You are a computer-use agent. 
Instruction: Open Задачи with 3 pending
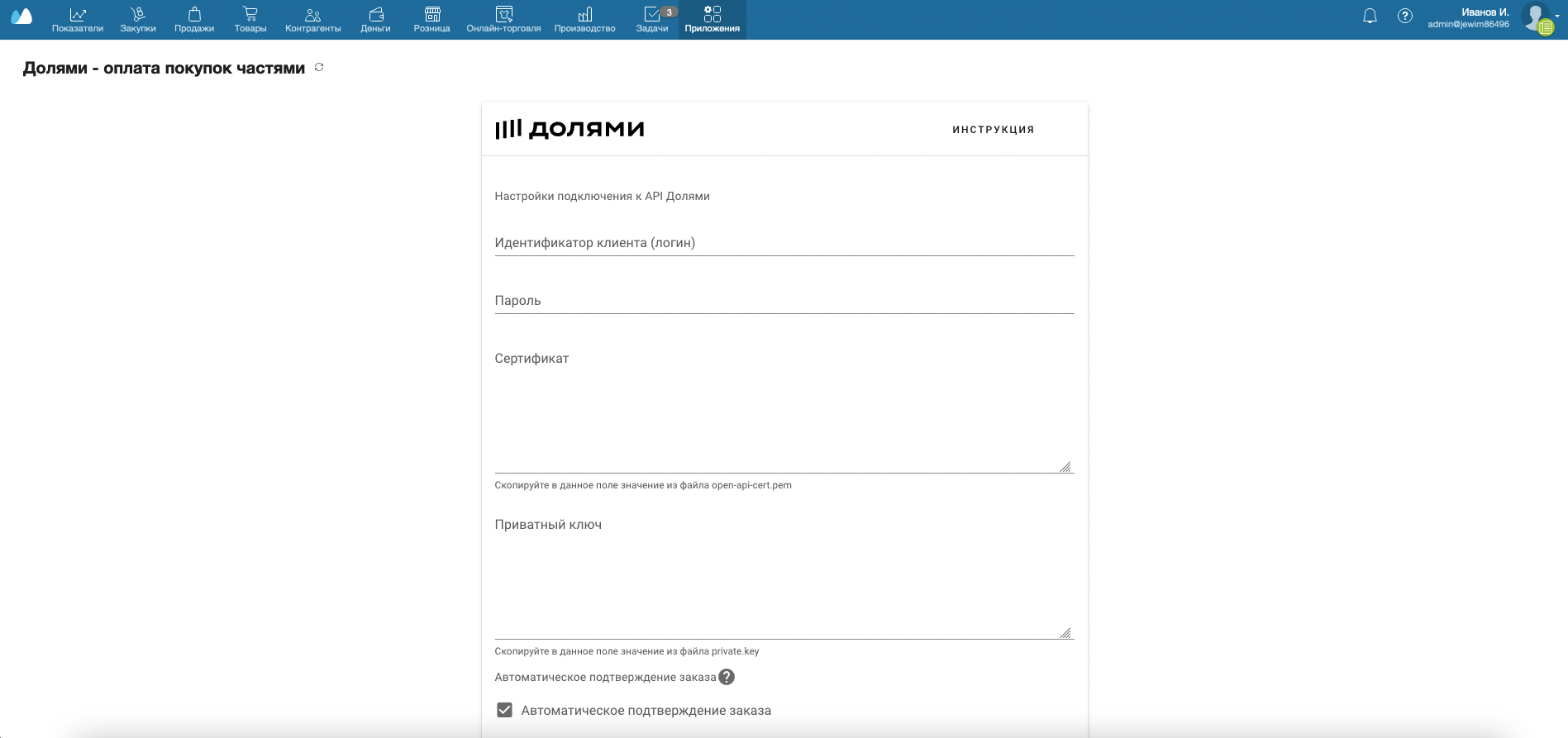point(653,20)
